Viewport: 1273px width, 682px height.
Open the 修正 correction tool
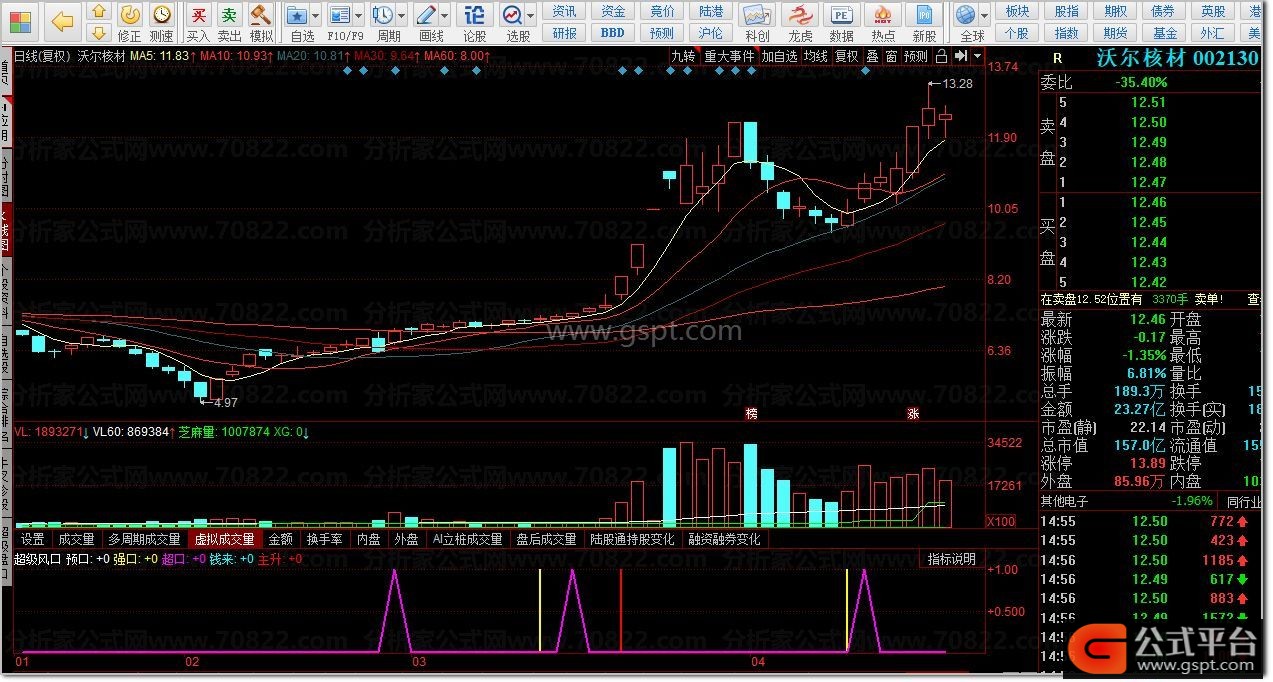130,22
